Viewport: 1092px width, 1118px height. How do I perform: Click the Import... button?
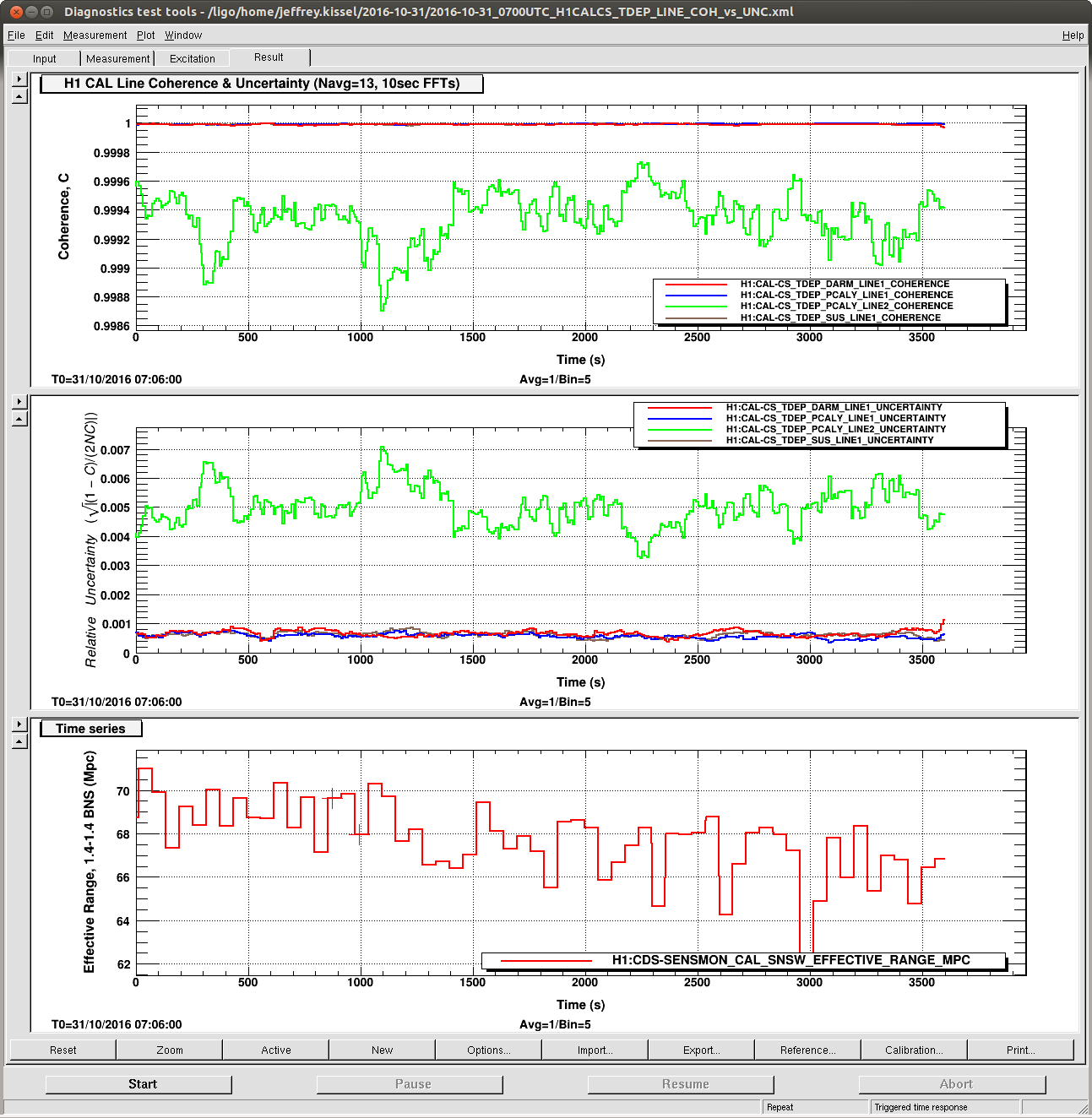pyautogui.click(x=595, y=1050)
